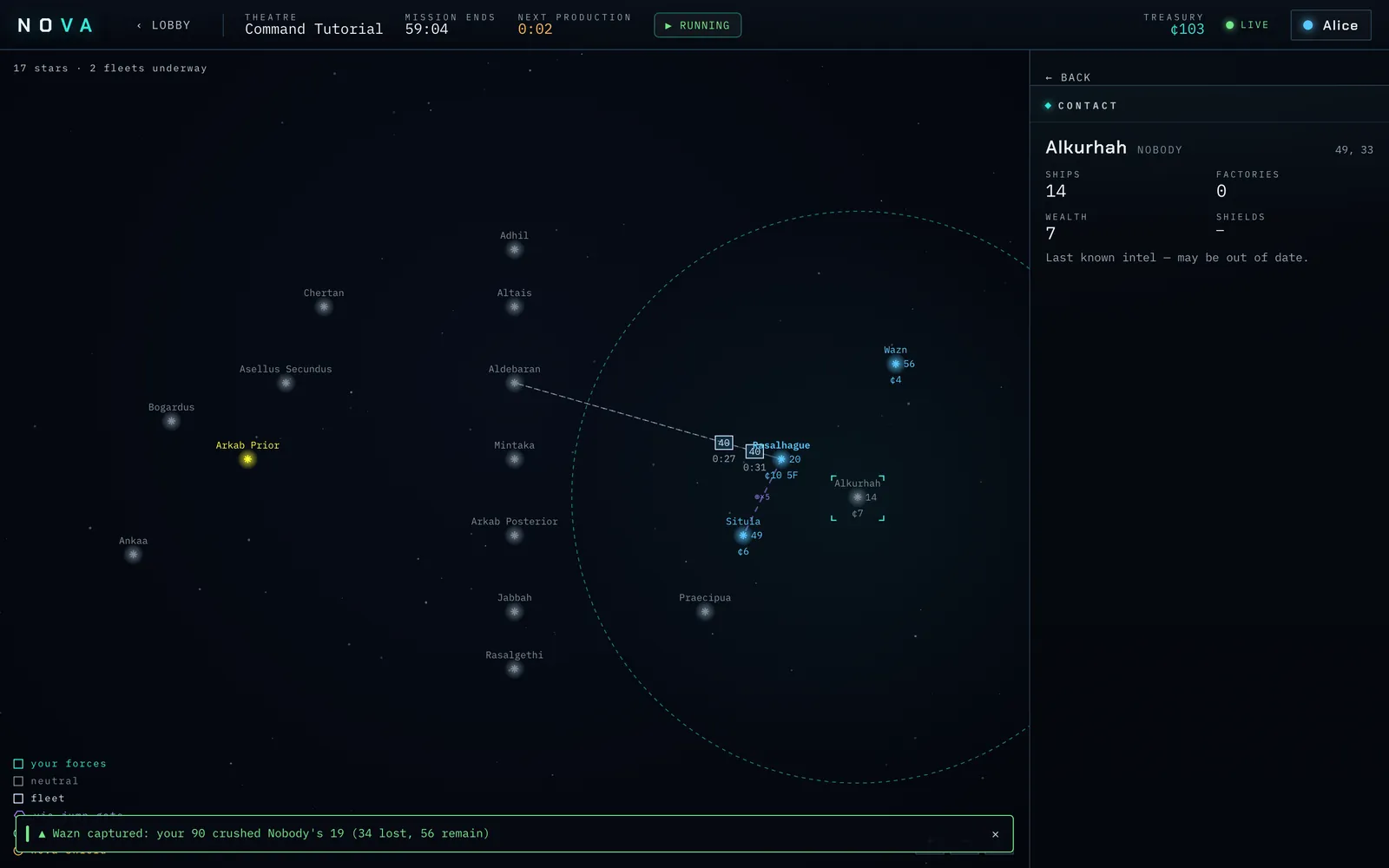Click the Alkurhah title in the side panel

1085,148
